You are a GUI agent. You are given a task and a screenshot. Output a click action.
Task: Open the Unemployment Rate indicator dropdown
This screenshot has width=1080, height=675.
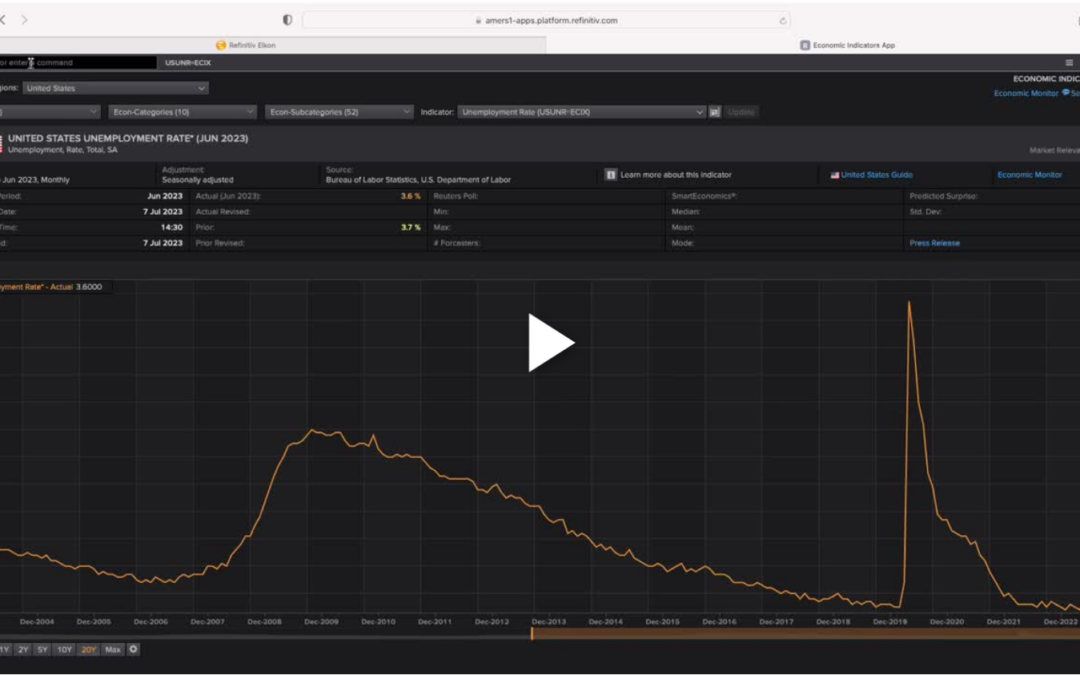581,112
